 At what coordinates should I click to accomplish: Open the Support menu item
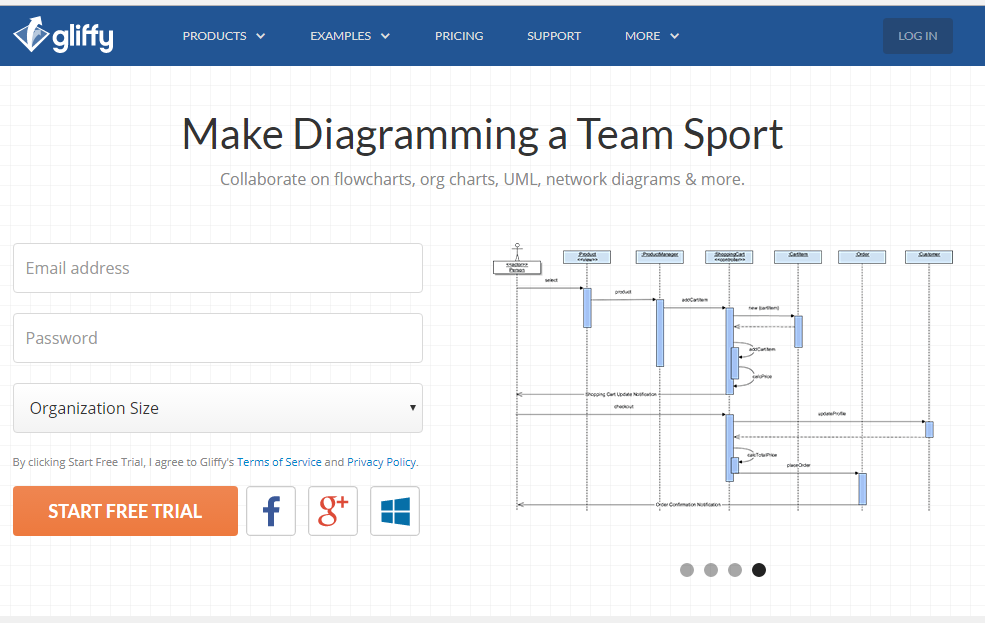(x=554, y=36)
